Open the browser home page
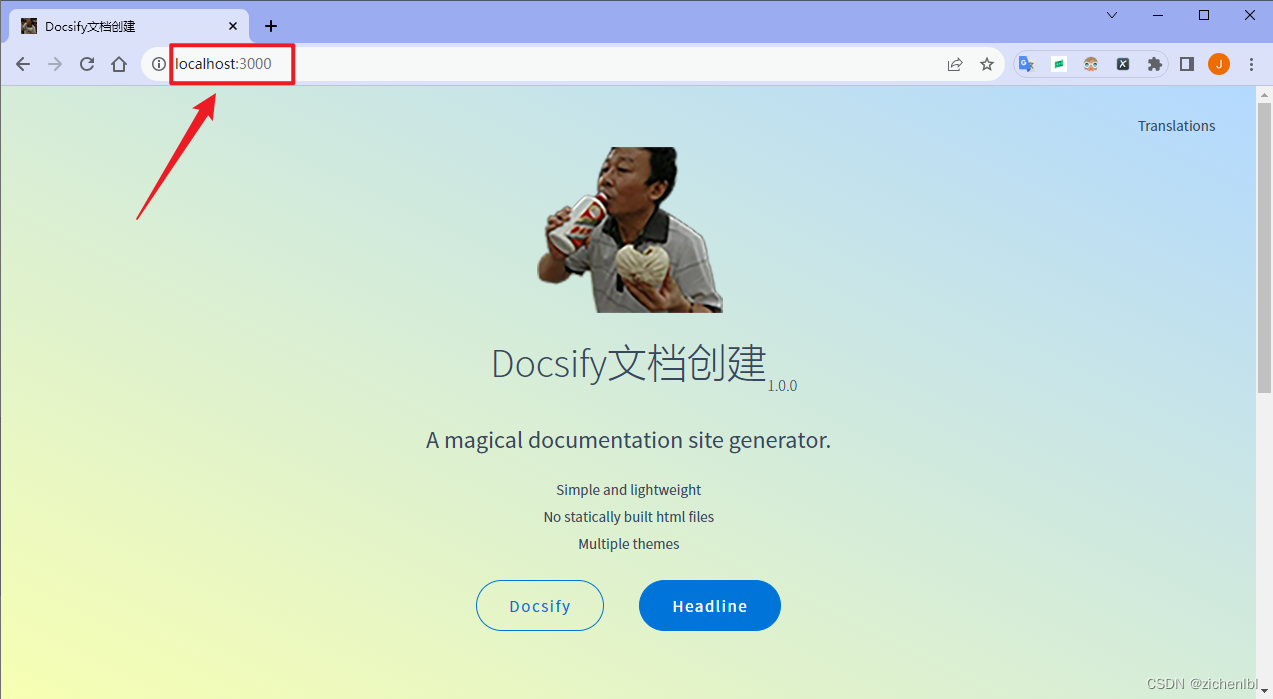 pos(119,64)
